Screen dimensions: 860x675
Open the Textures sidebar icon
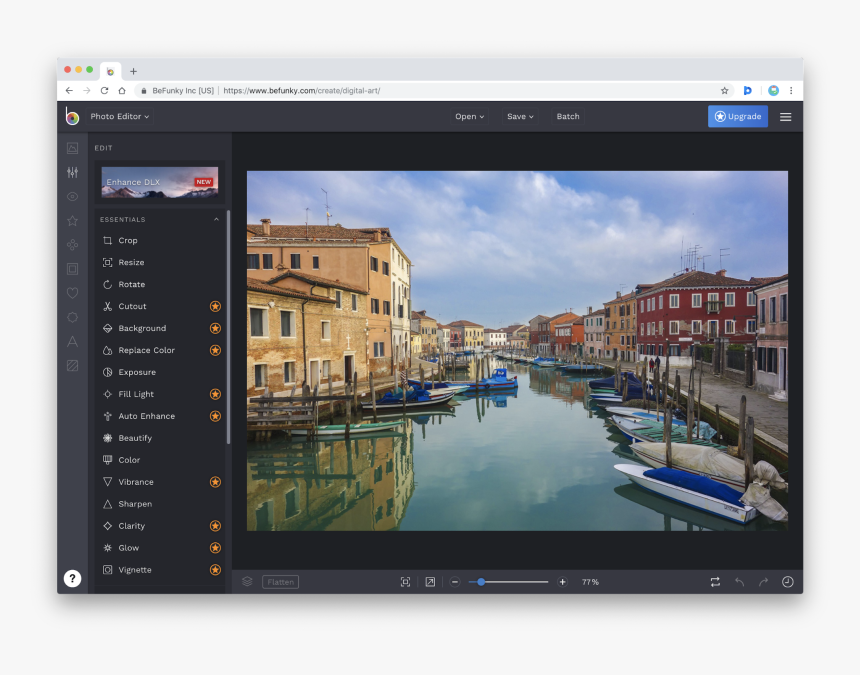[72, 366]
